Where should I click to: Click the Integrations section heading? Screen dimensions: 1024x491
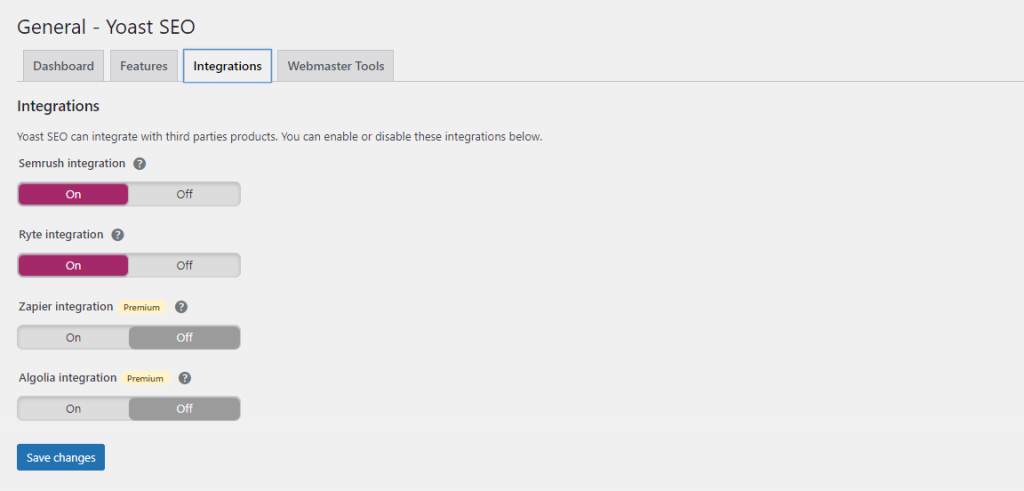58,106
